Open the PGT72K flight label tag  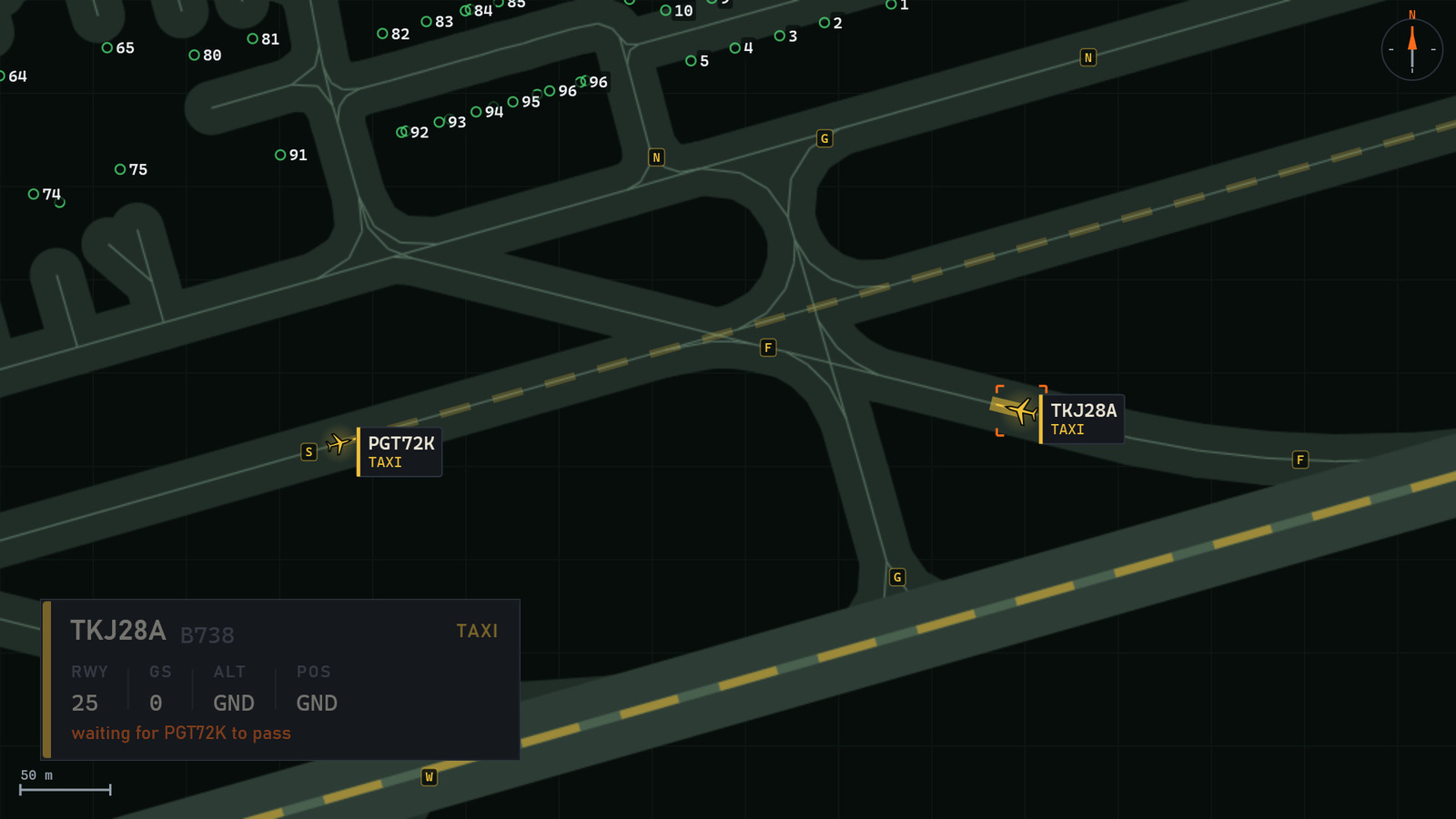pyautogui.click(x=399, y=451)
